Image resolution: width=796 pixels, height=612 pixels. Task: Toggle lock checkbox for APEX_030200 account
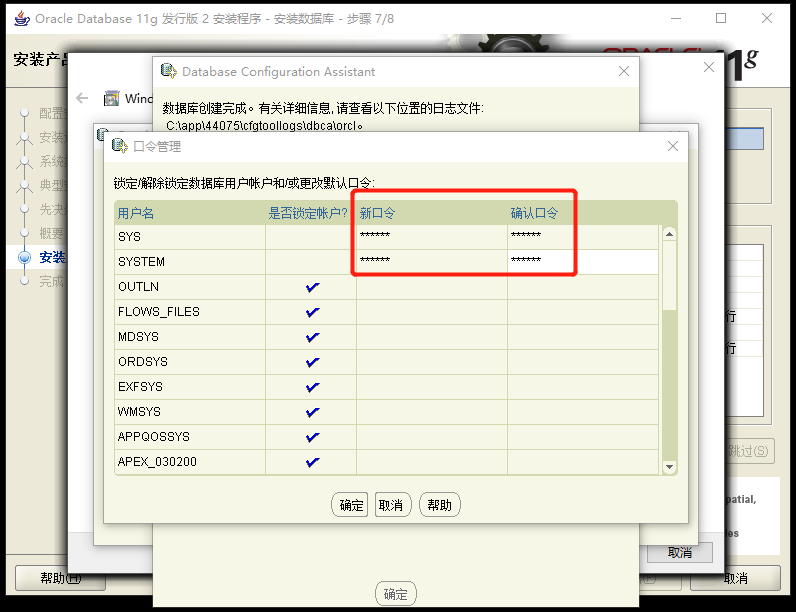tap(312, 462)
